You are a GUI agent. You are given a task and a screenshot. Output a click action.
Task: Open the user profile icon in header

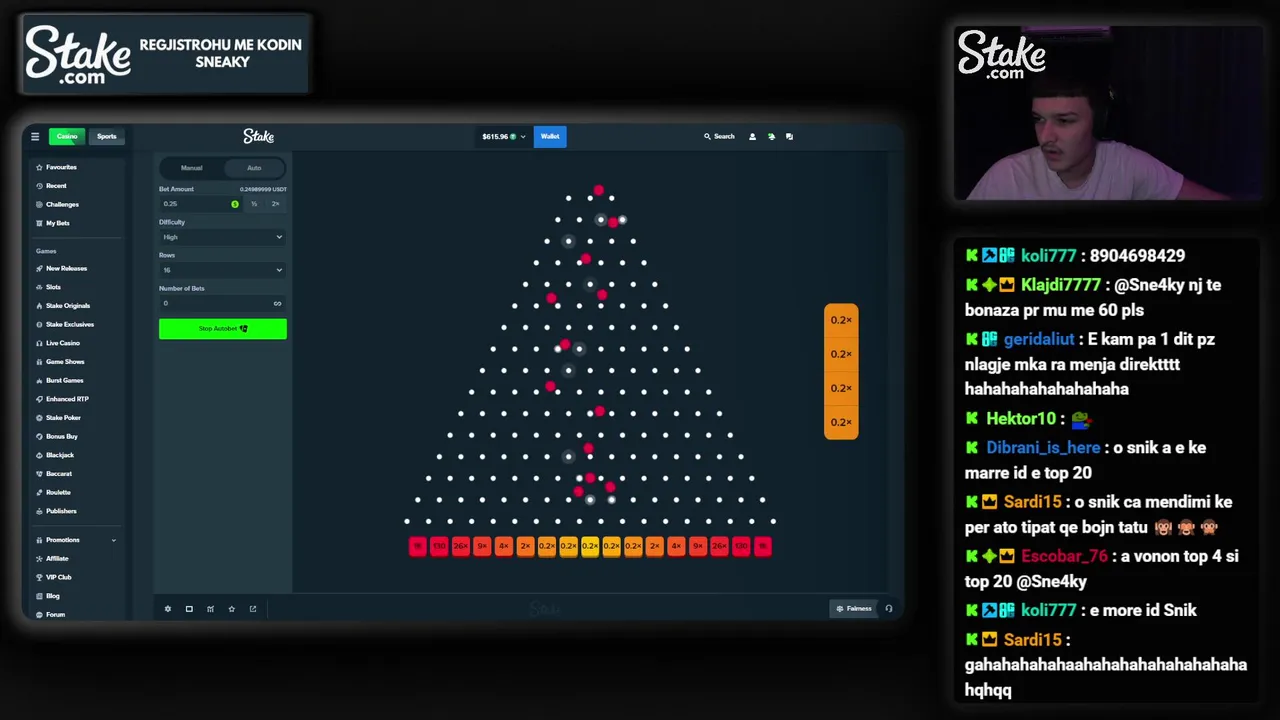pos(752,137)
